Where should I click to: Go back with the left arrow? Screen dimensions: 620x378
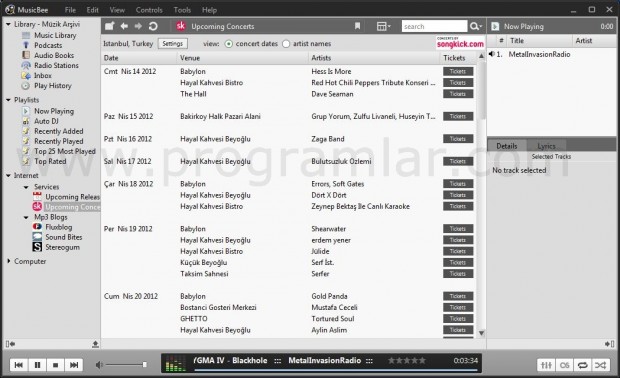(x=124, y=26)
